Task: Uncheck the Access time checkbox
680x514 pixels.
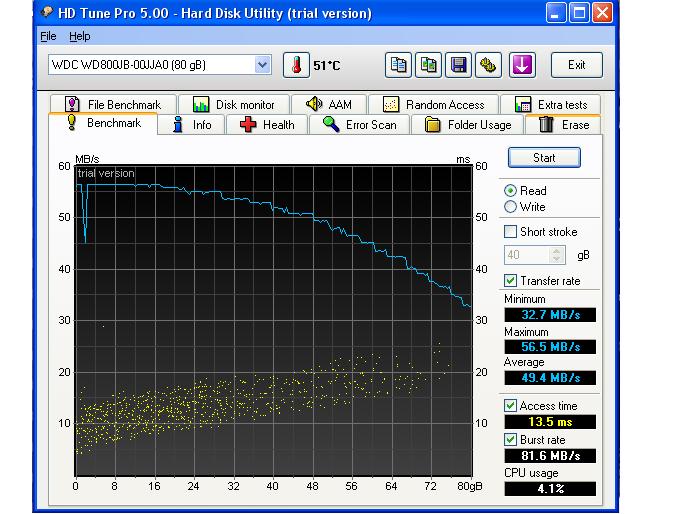Action: (x=510, y=406)
